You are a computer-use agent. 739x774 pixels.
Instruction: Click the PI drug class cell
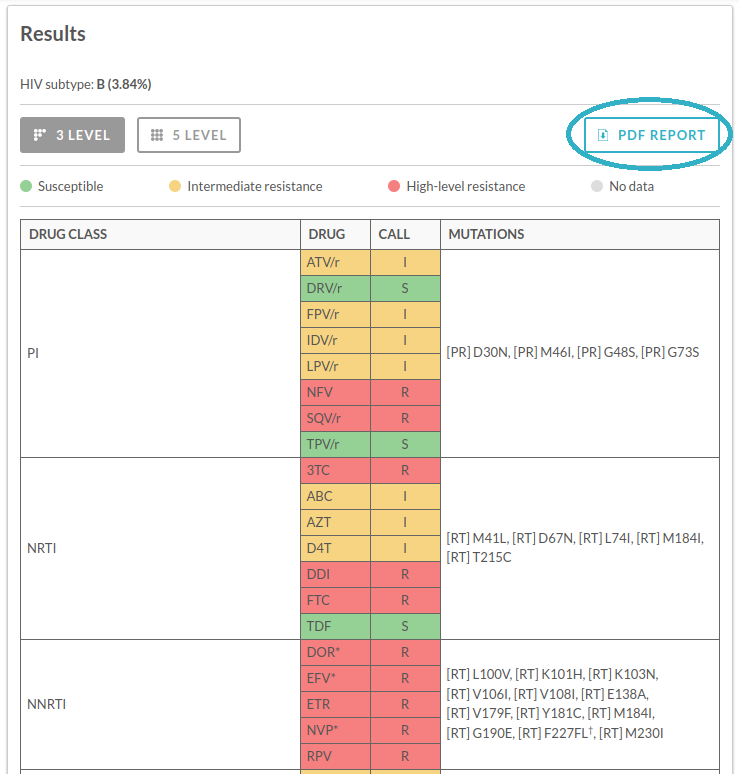(160, 353)
